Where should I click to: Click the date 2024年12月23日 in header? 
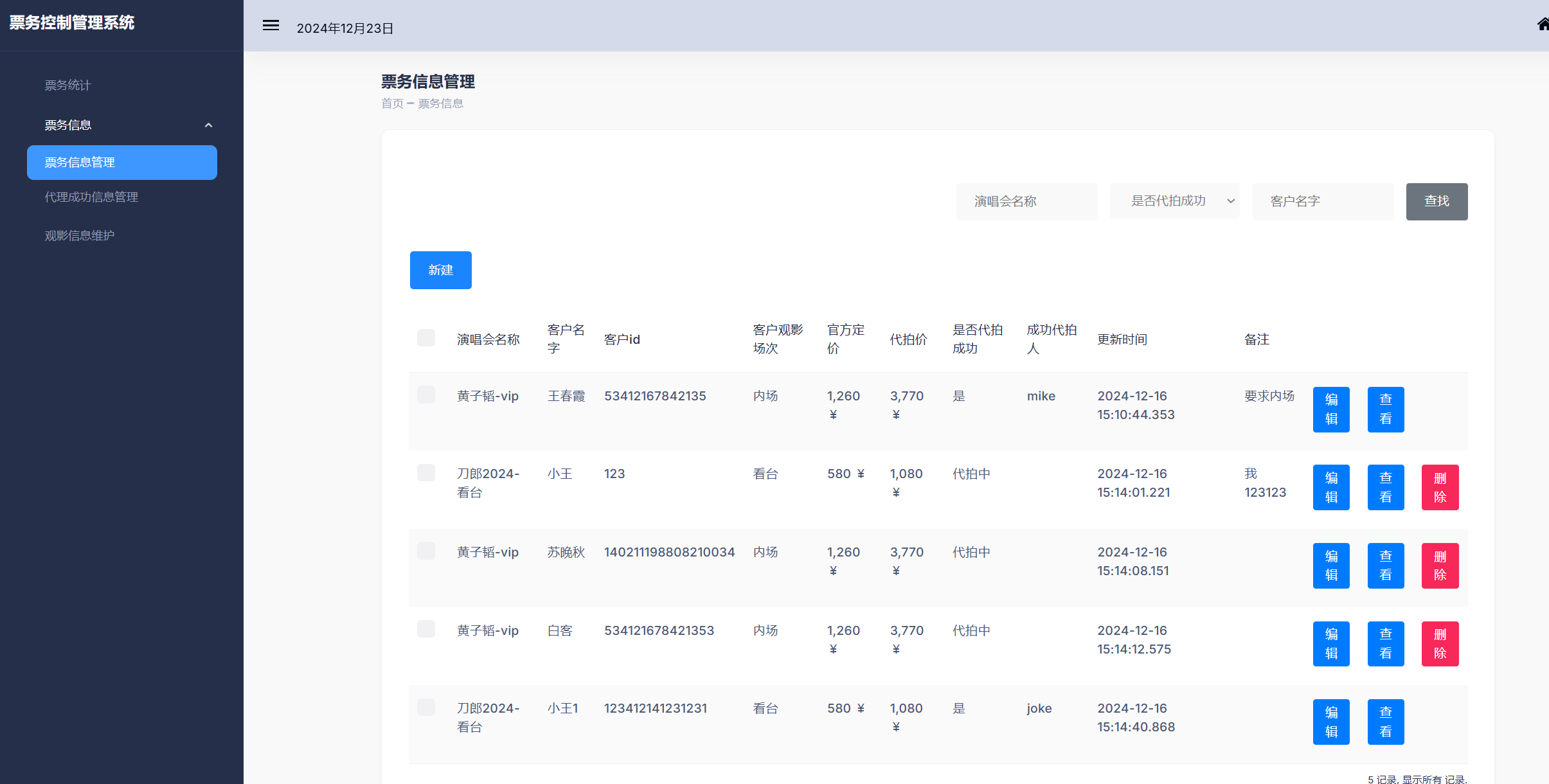(x=345, y=28)
